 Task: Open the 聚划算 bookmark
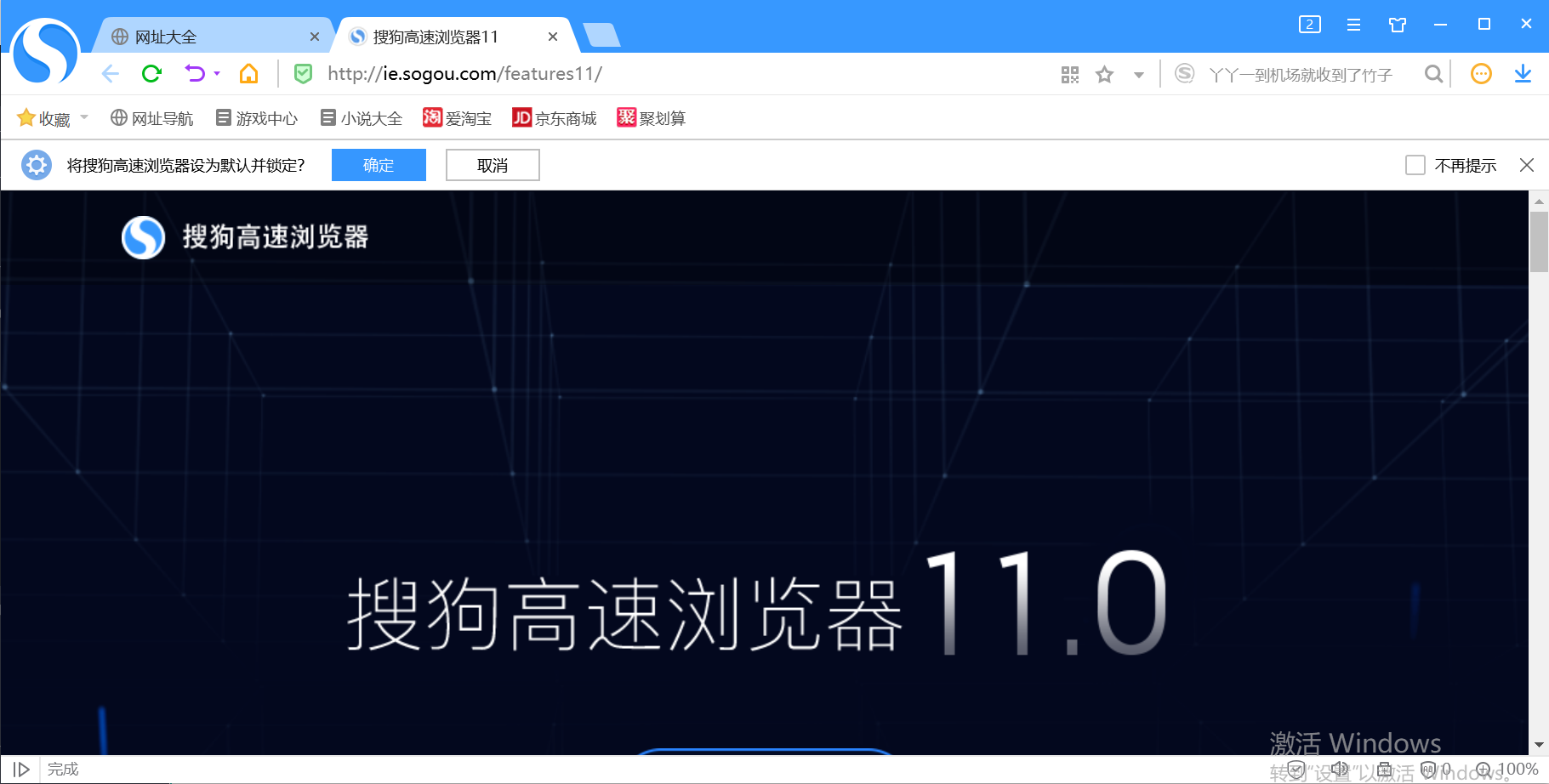652,118
